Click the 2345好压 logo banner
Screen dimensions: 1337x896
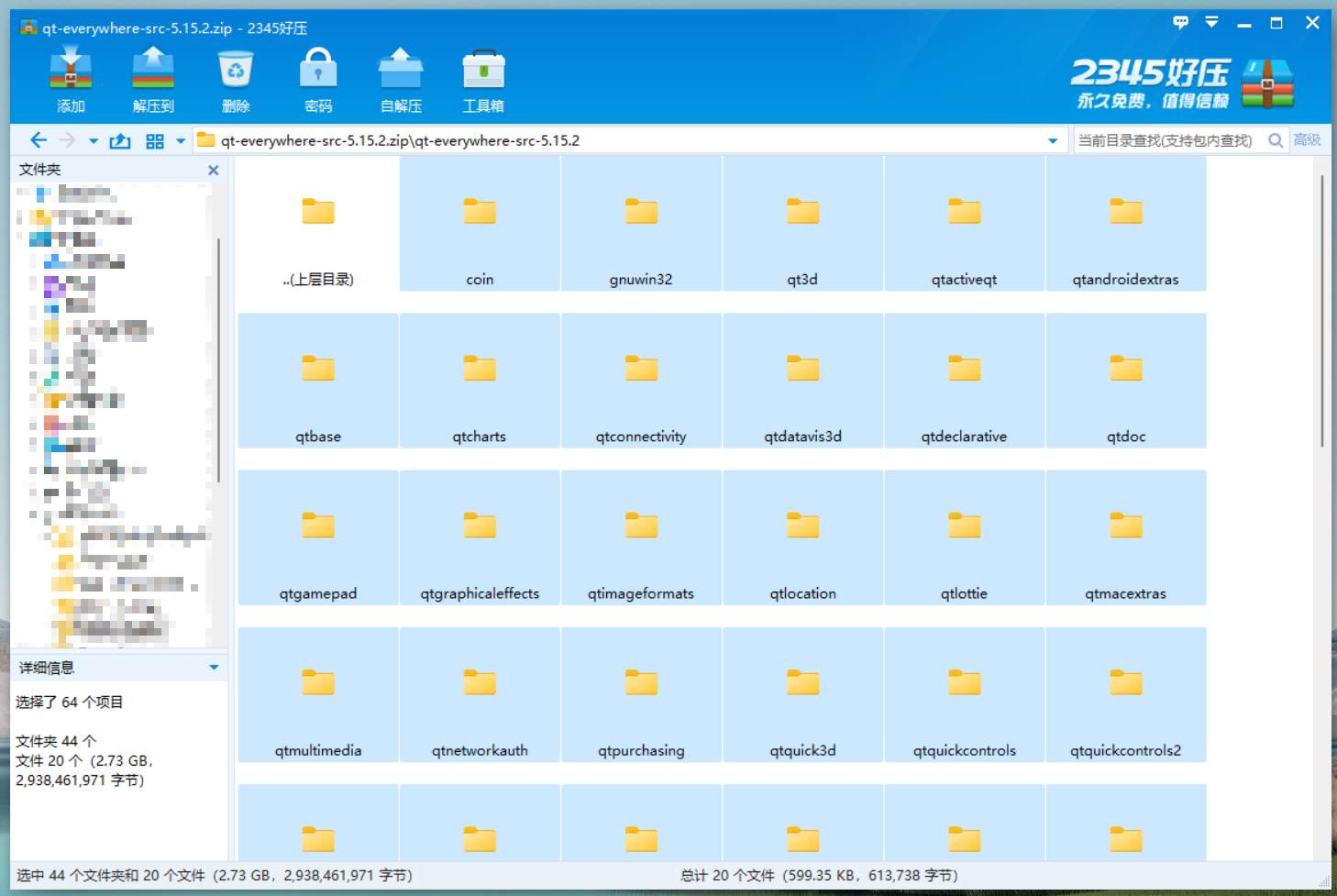1183,83
